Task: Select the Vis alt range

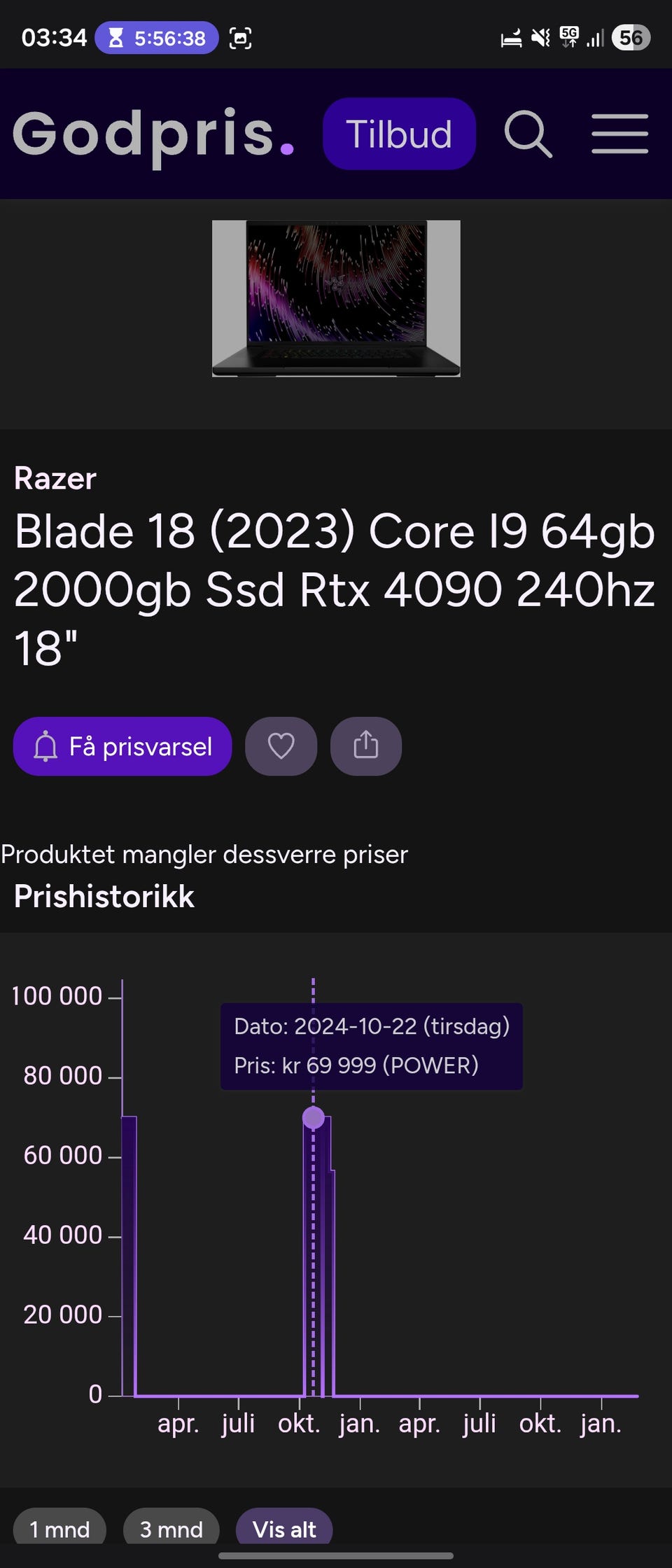Action: pyautogui.click(x=284, y=1529)
